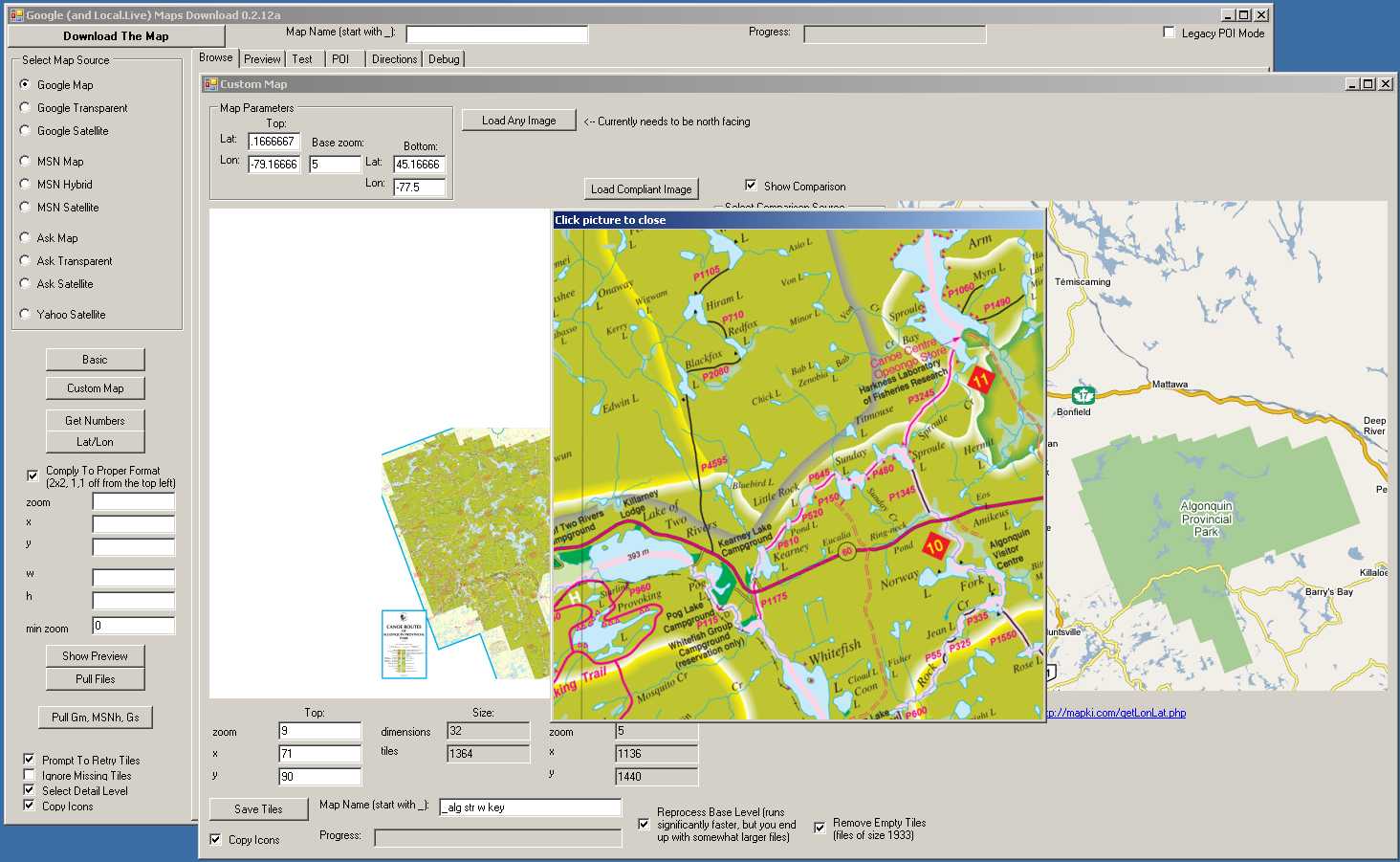Toggle Remove Empty Tiles checkbox
The image size is (1400, 862).
click(x=820, y=828)
